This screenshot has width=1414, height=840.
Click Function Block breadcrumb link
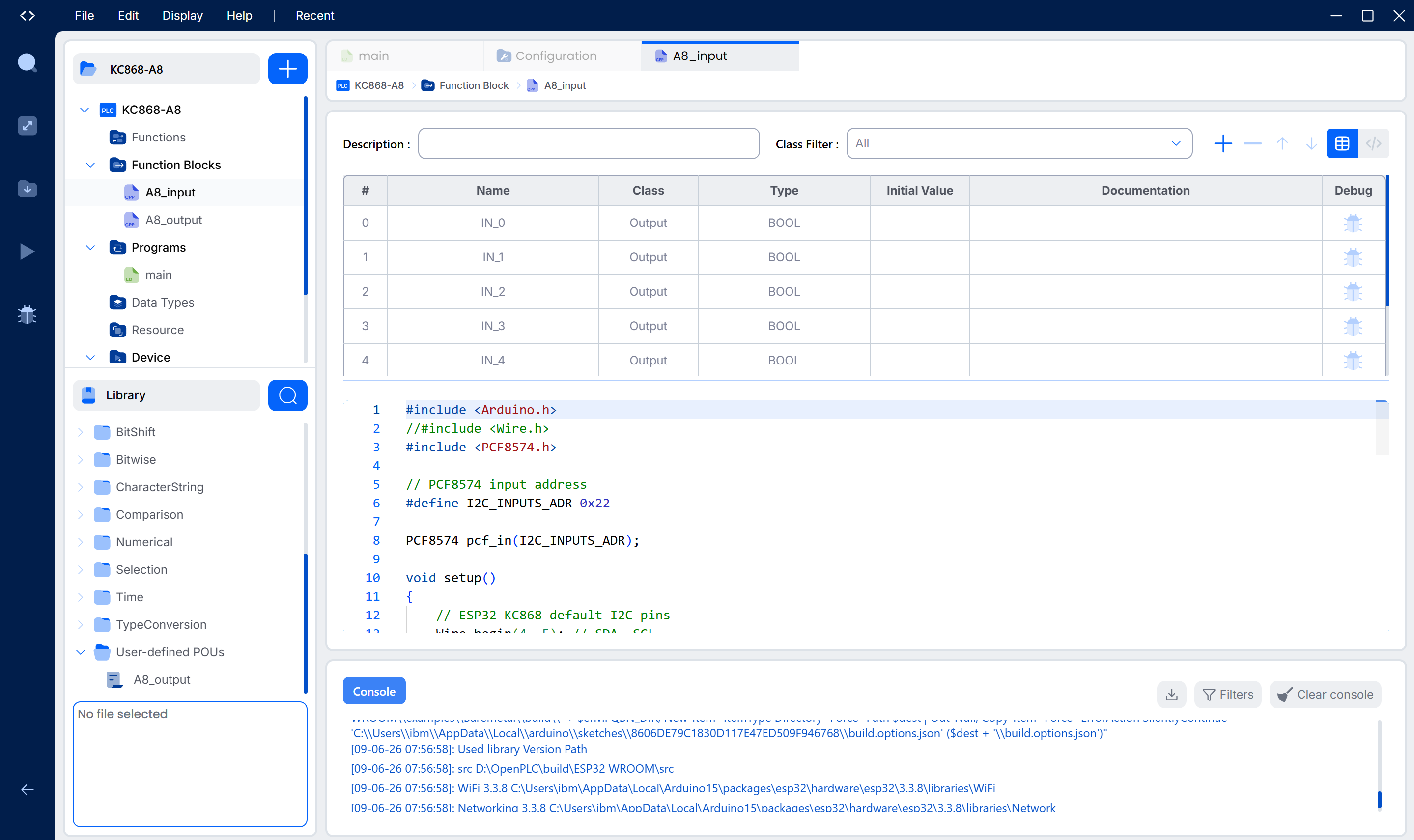(473, 85)
